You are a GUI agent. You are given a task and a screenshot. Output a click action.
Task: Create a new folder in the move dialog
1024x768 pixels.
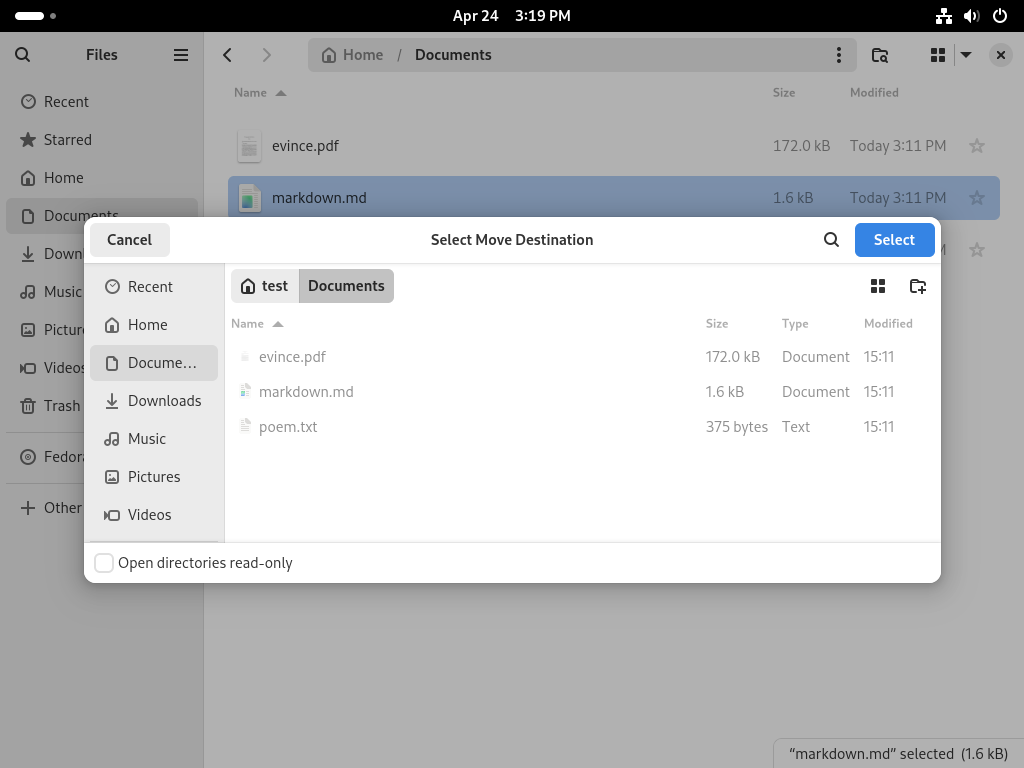pos(918,286)
